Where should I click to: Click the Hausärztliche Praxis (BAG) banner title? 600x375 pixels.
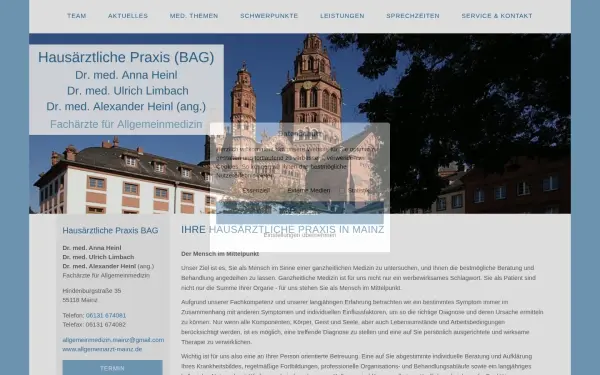(x=126, y=57)
